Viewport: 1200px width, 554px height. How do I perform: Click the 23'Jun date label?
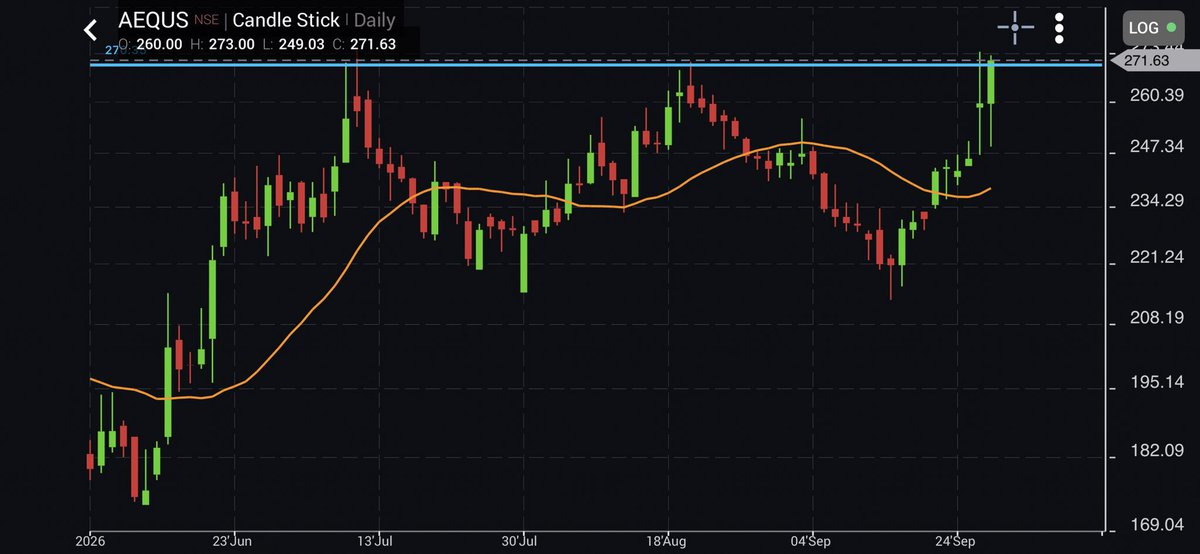[x=234, y=541]
